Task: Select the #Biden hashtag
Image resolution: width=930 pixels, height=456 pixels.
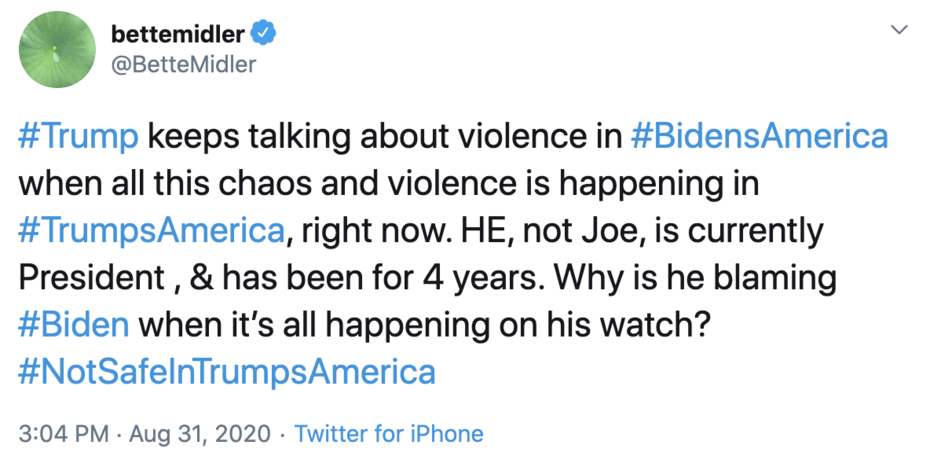Action: click(72, 325)
